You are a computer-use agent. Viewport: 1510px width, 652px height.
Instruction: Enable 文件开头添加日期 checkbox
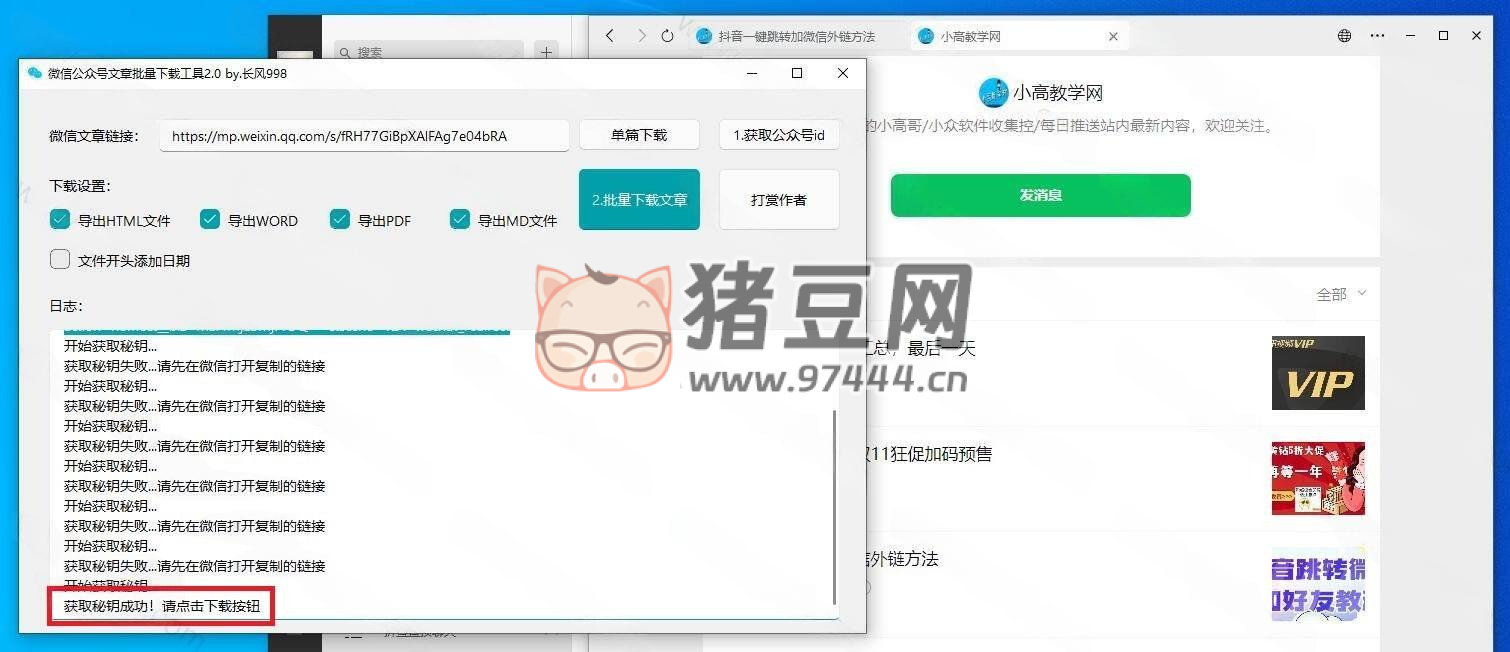click(x=60, y=260)
